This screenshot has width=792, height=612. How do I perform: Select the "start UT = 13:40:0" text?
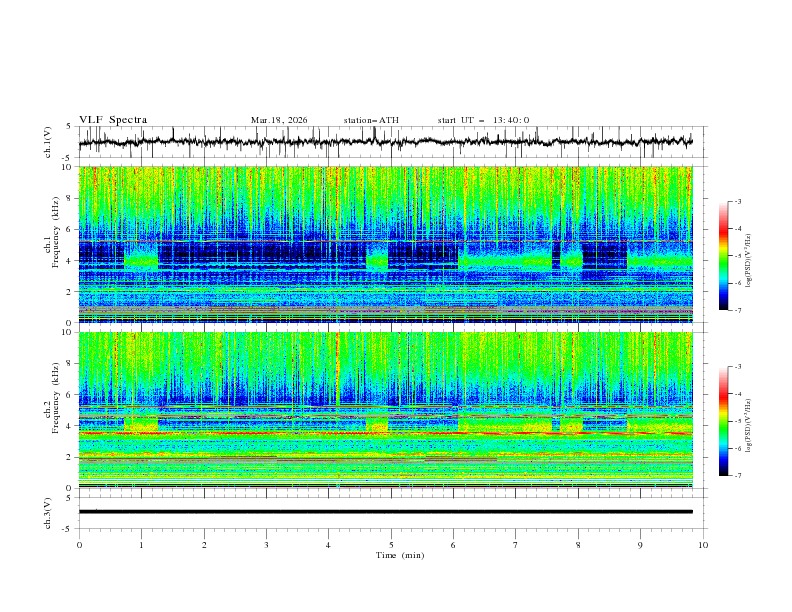pyautogui.click(x=483, y=120)
